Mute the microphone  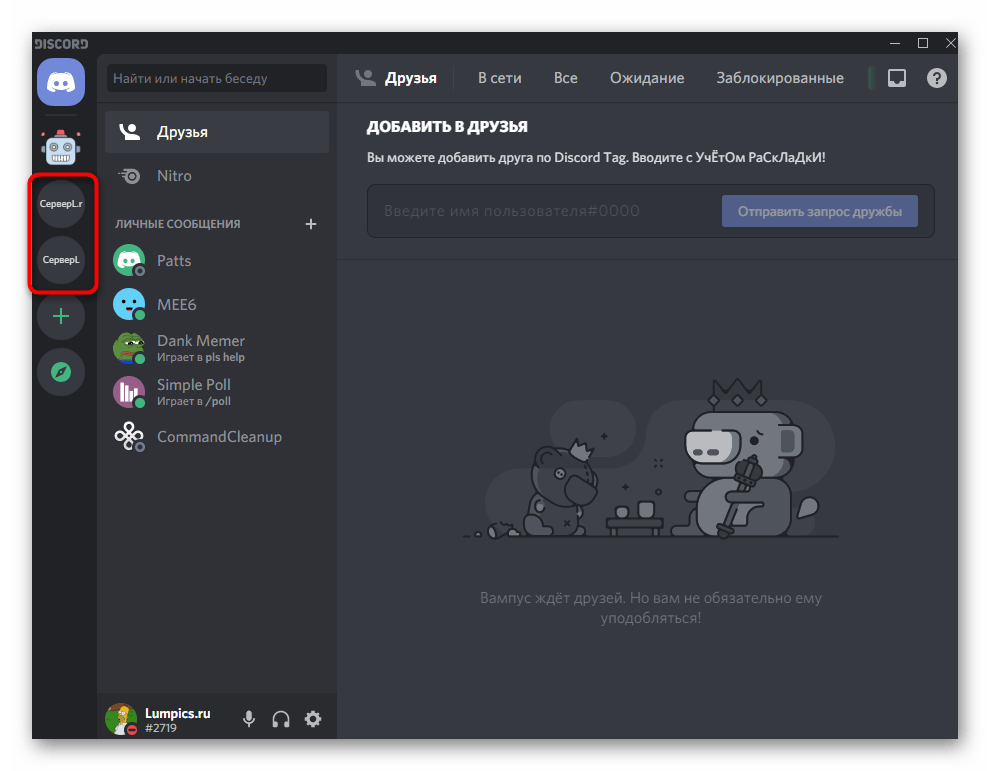tap(249, 718)
